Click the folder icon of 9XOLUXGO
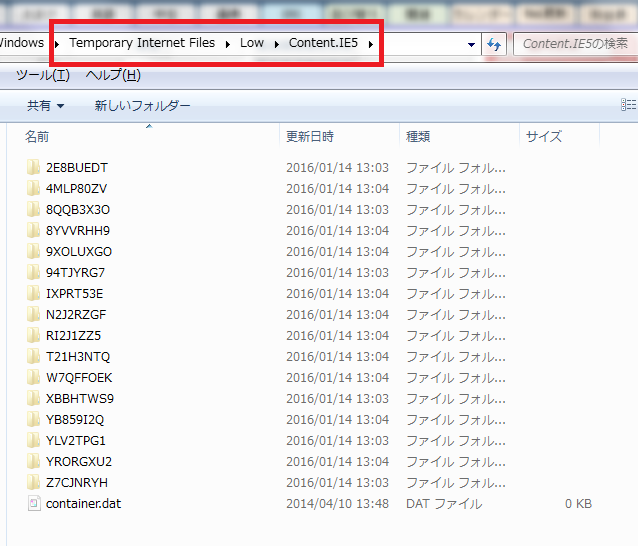 coord(33,251)
